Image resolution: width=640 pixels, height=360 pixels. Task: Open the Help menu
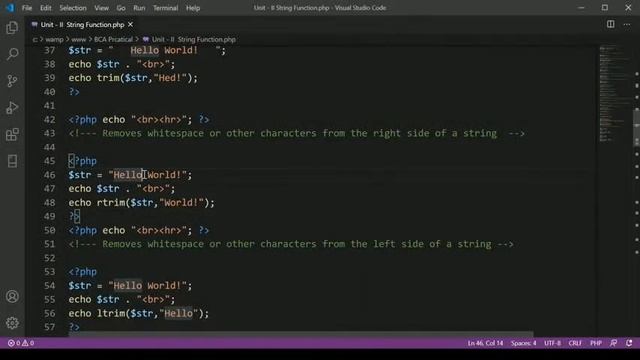[193, 8]
